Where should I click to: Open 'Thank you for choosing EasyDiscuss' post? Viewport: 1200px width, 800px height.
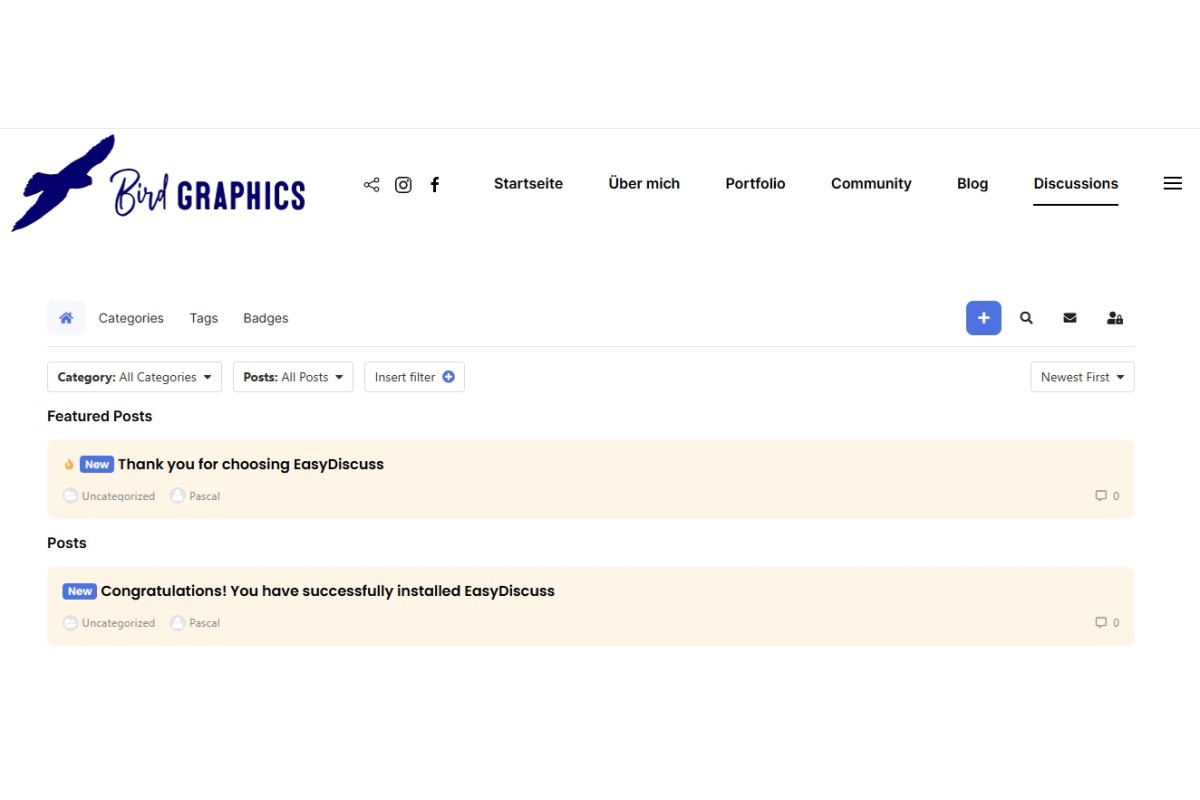[x=250, y=464]
